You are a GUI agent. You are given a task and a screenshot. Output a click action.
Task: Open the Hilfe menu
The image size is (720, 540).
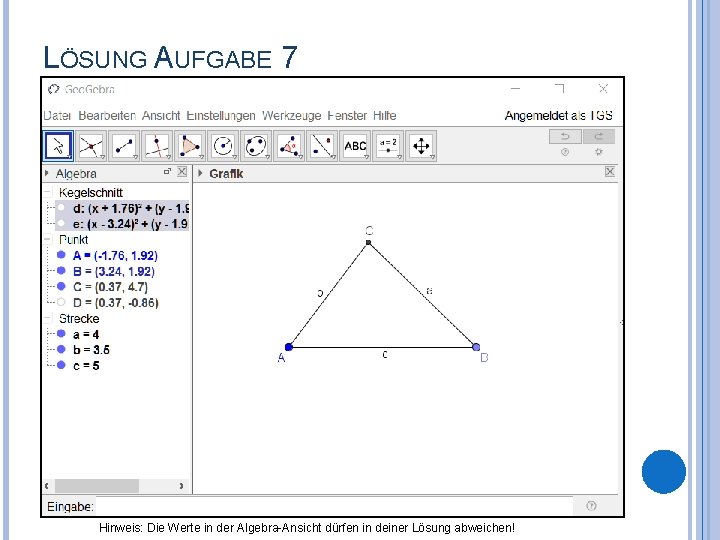coord(384,116)
